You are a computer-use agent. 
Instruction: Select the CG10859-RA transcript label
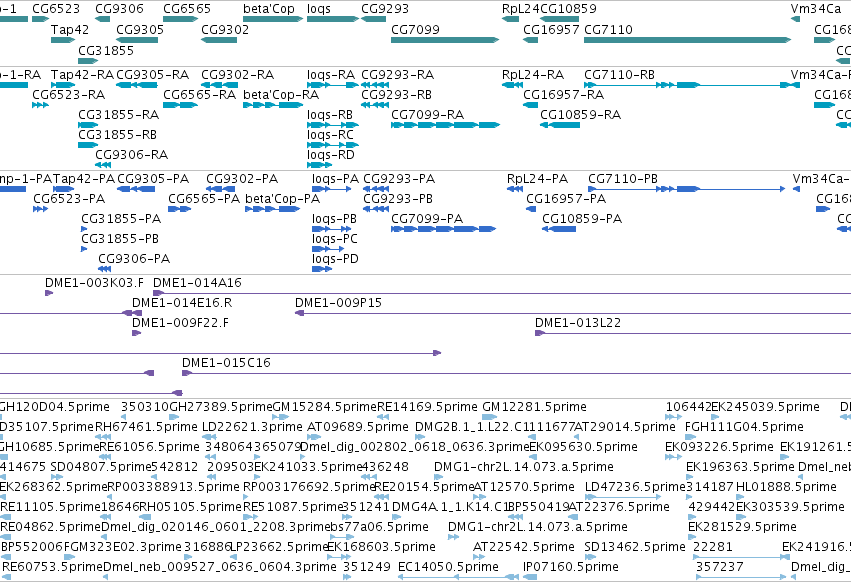581,115
